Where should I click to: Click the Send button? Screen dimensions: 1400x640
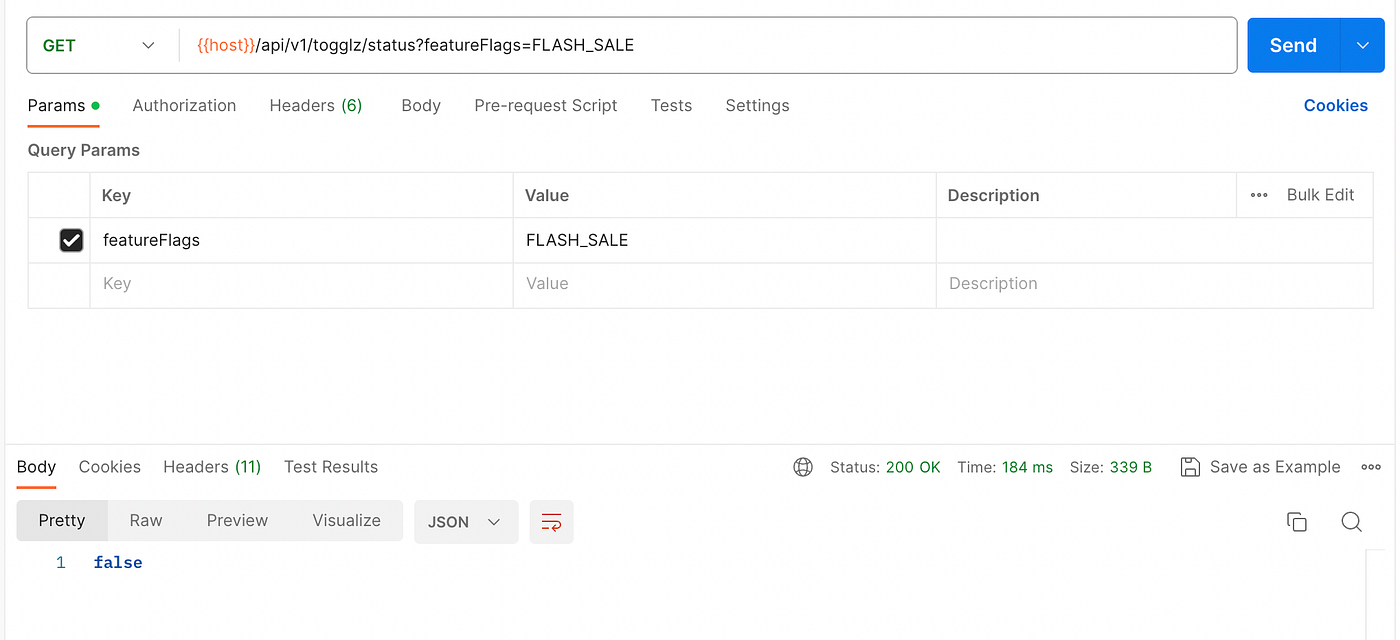point(1293,45)
